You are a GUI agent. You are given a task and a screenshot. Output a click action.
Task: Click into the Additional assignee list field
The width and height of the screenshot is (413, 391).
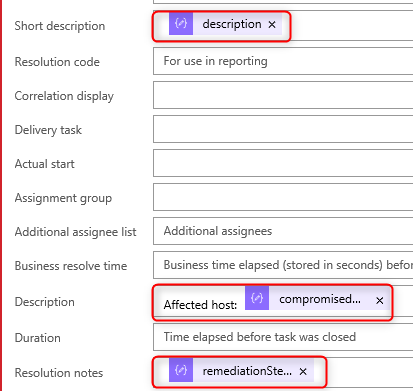point(283,231)
